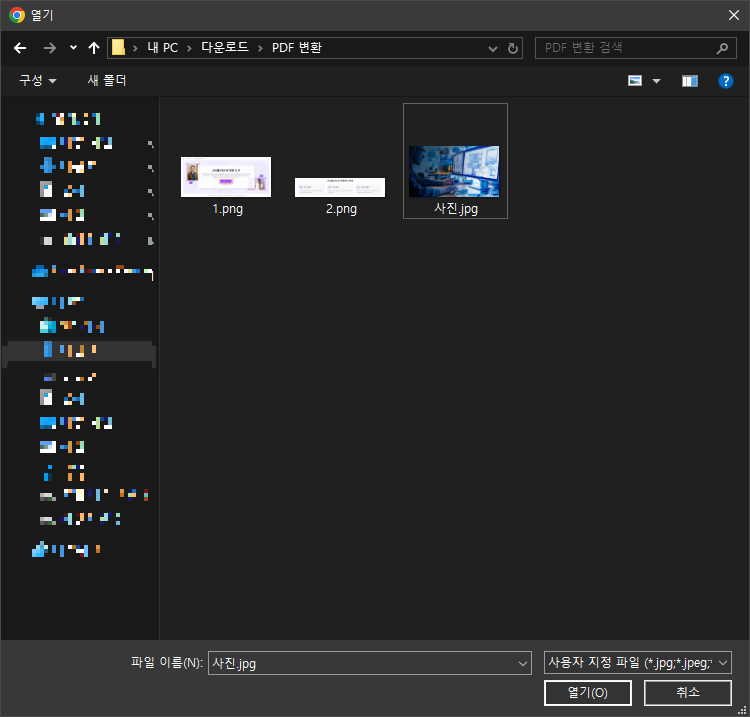Select 내 PC breadcrumb in address bar
Viewport: 750px width, 717px height.
click(x=163, y=48)
